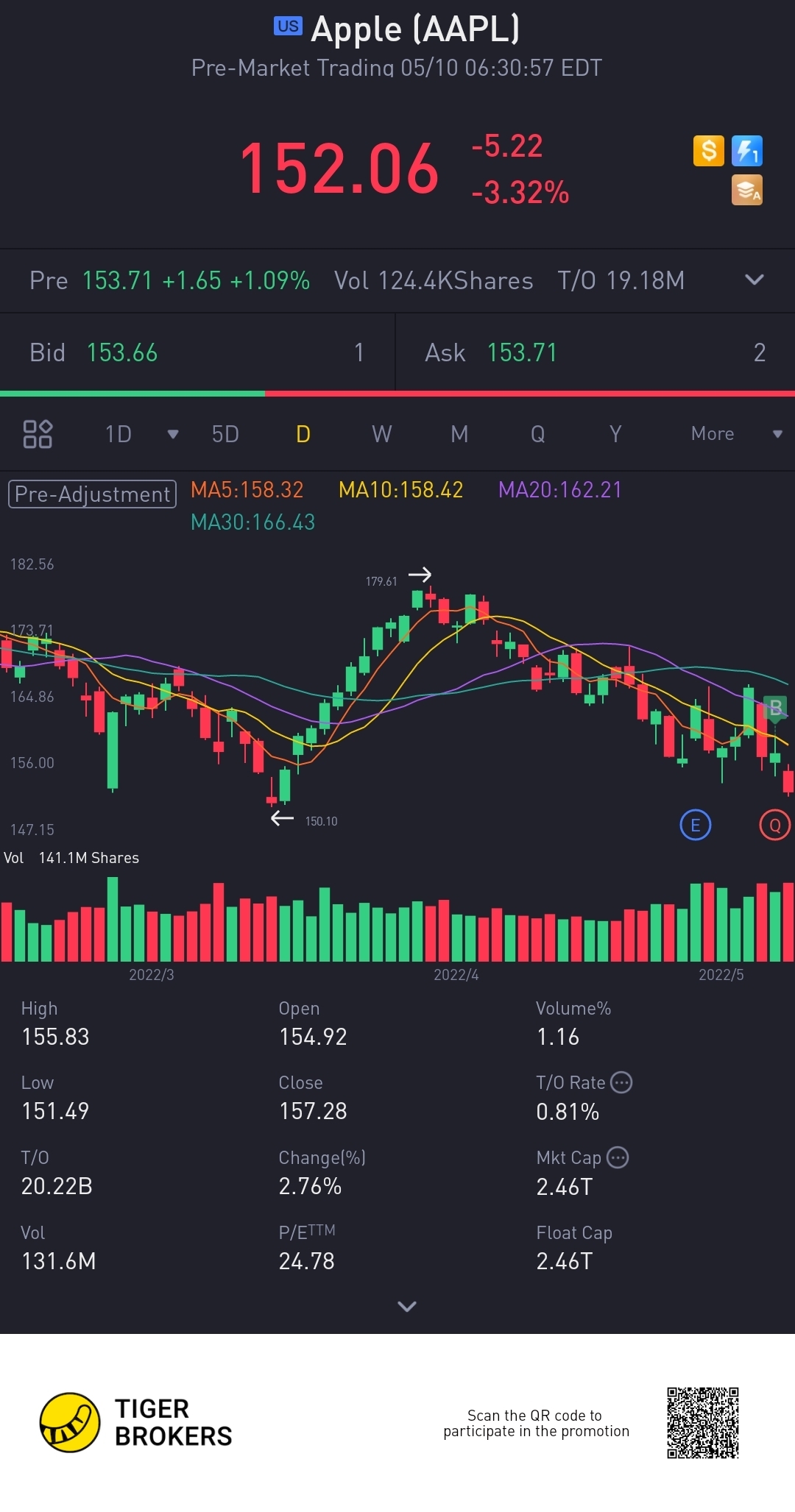The width and height of the screenshot is (795, 1512).
Task: Tap the MA20:162.21 indicator label
Action: tap(560, 490)
